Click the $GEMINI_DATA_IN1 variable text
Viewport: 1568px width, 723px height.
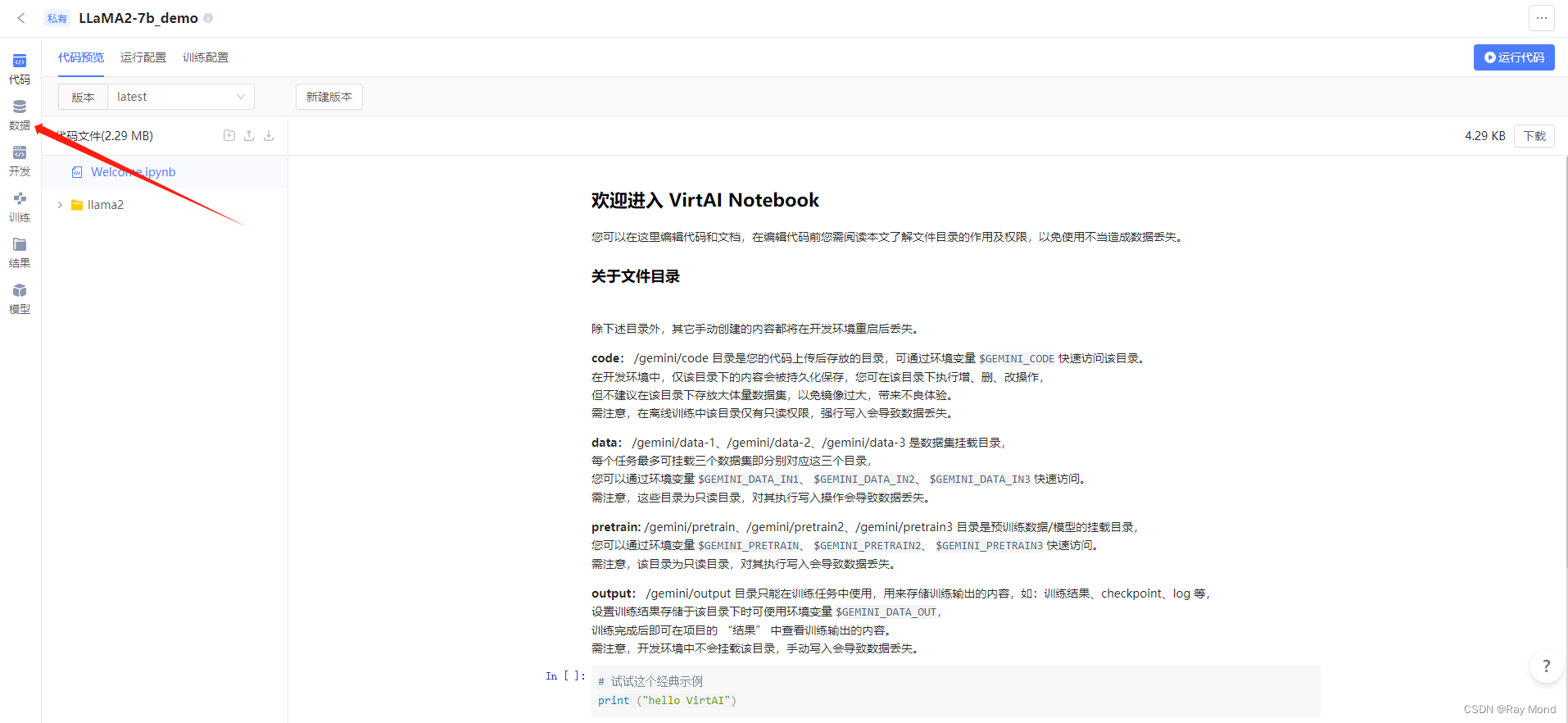coord(748,480)
